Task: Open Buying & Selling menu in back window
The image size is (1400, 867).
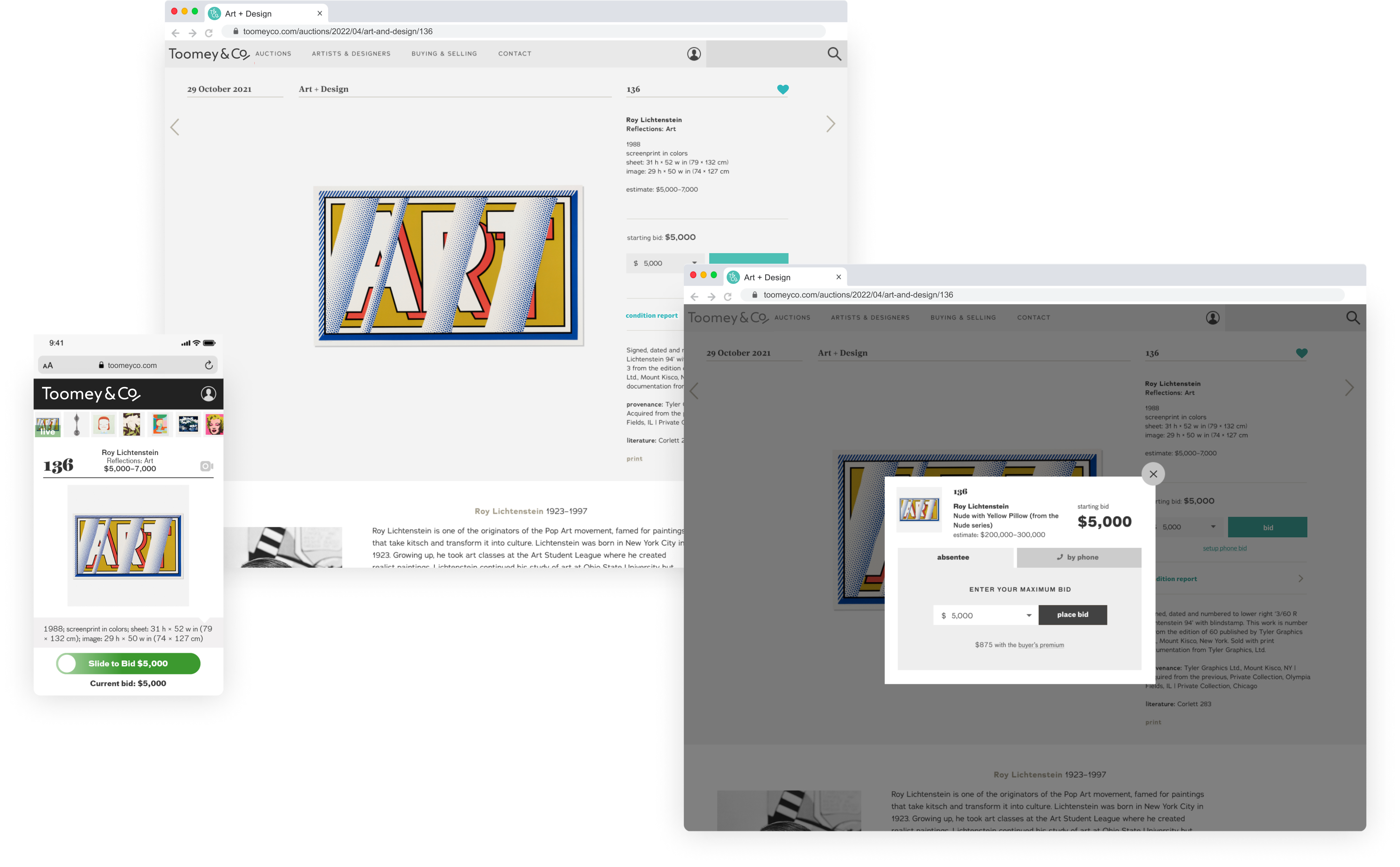Action: tap(444, 54)
